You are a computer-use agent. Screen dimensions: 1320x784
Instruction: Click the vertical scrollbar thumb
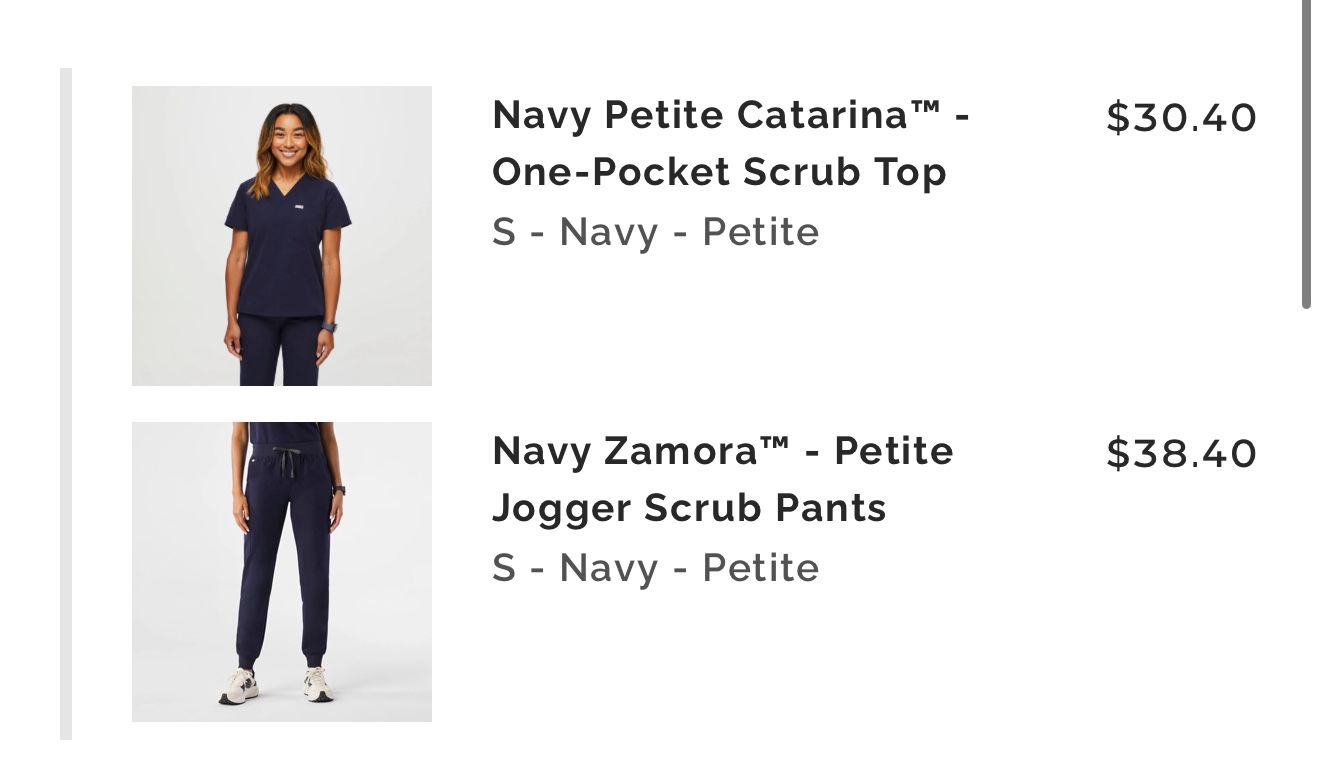coord(1306,150)
